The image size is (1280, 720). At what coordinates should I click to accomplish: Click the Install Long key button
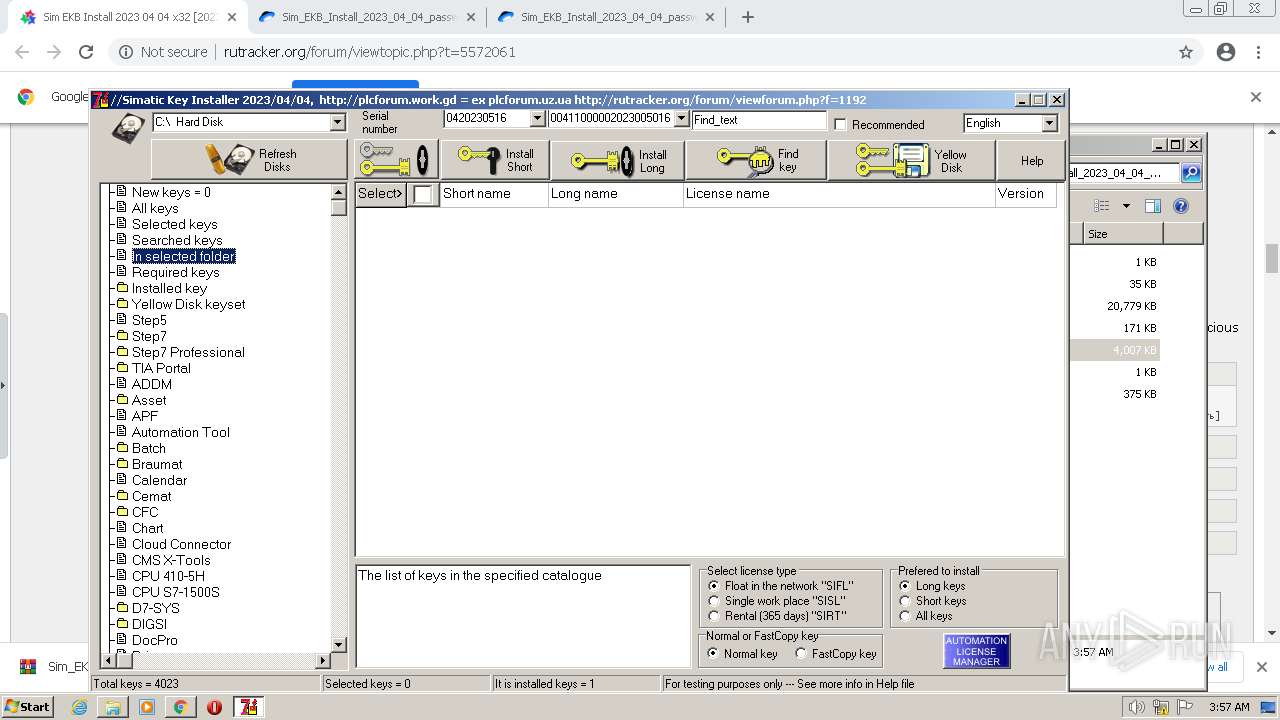tap(617, 160)
